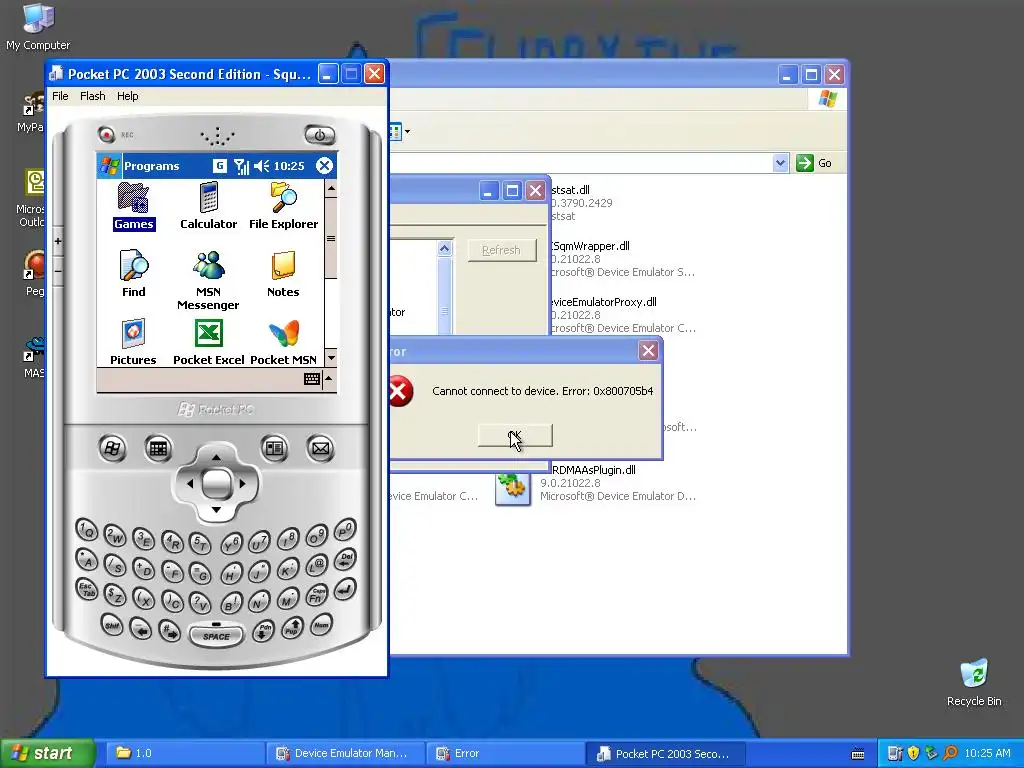
Task: Tap the G connectivity icon in Pocket PC bar
Action: (x=220, y=166)
